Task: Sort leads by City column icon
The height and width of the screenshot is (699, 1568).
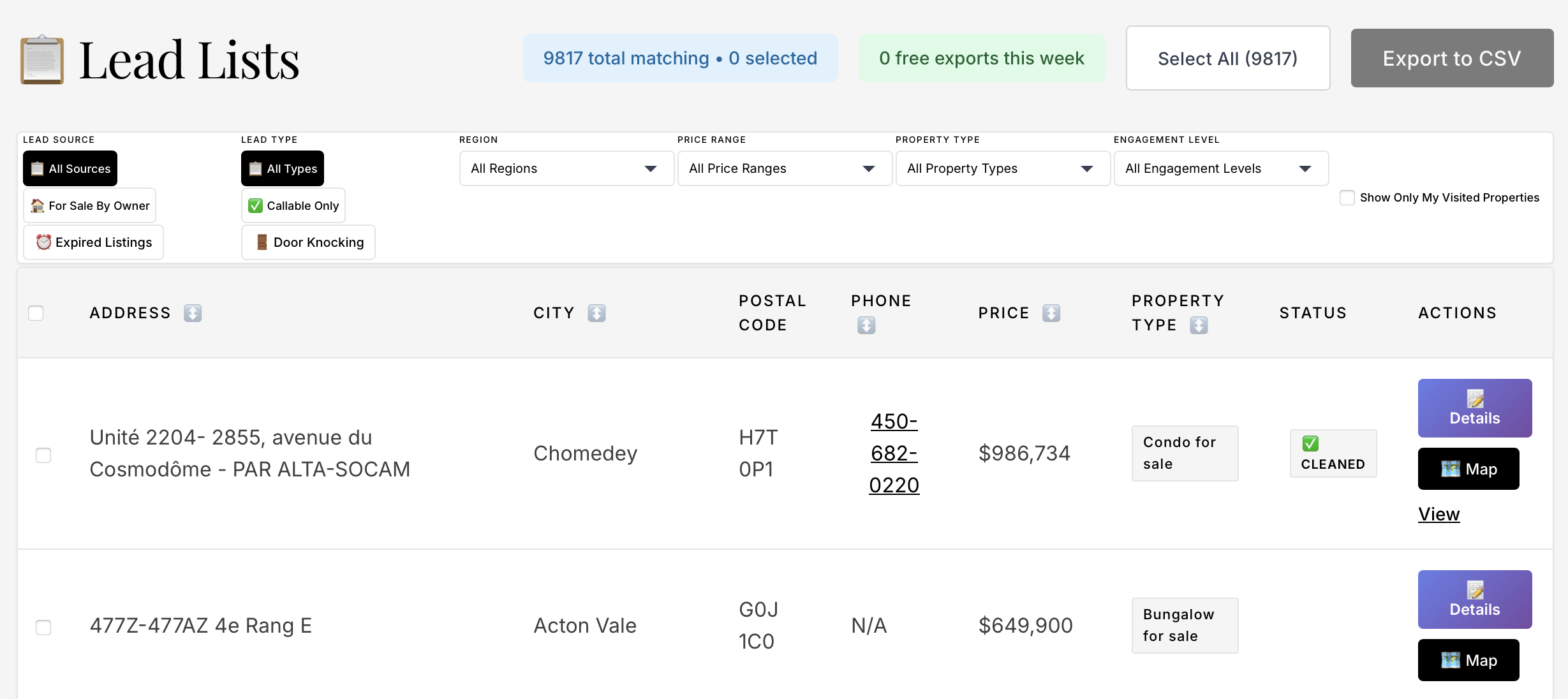Action: pyautogui.click(x=596, y=313)
